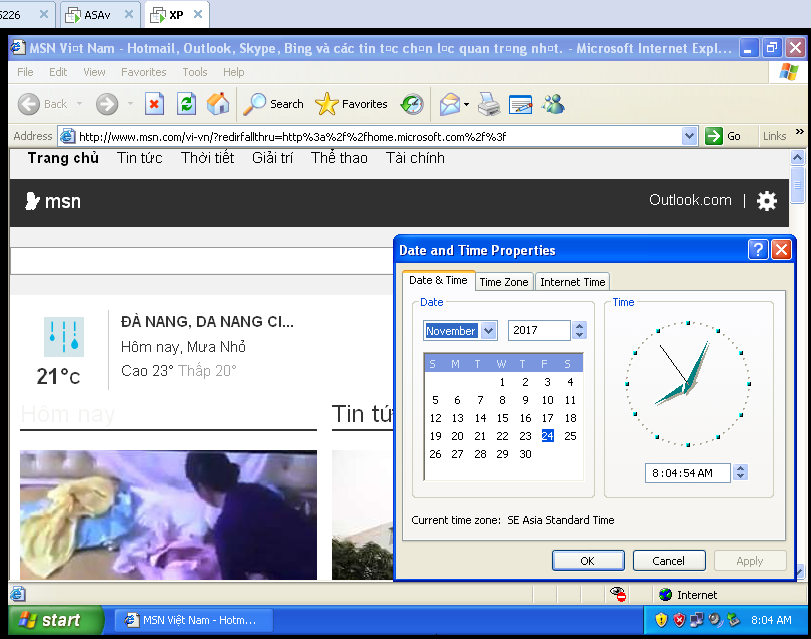Click the page scrollbar up arrow
Viewport: 811px width, 639px height.
tap(798, 157)
